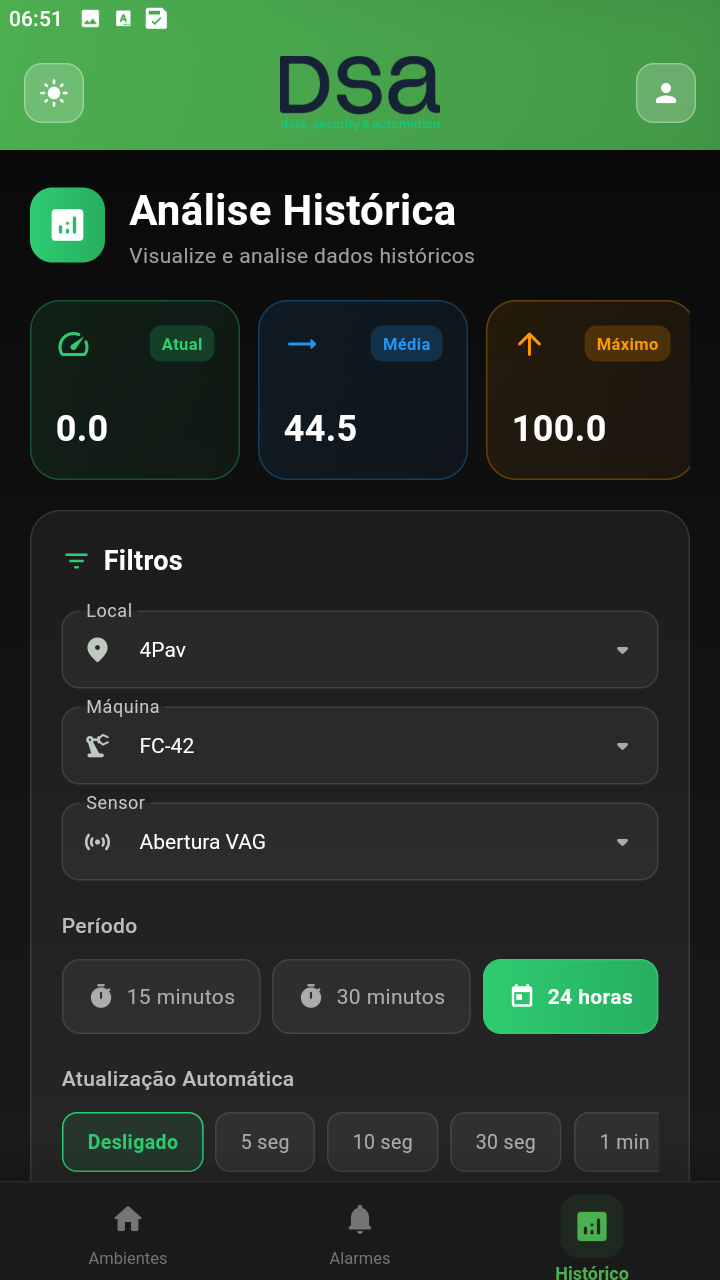Viewport: 720px width, 1280px height.
Task: Open the user profile icon
Action: point(665,93)
